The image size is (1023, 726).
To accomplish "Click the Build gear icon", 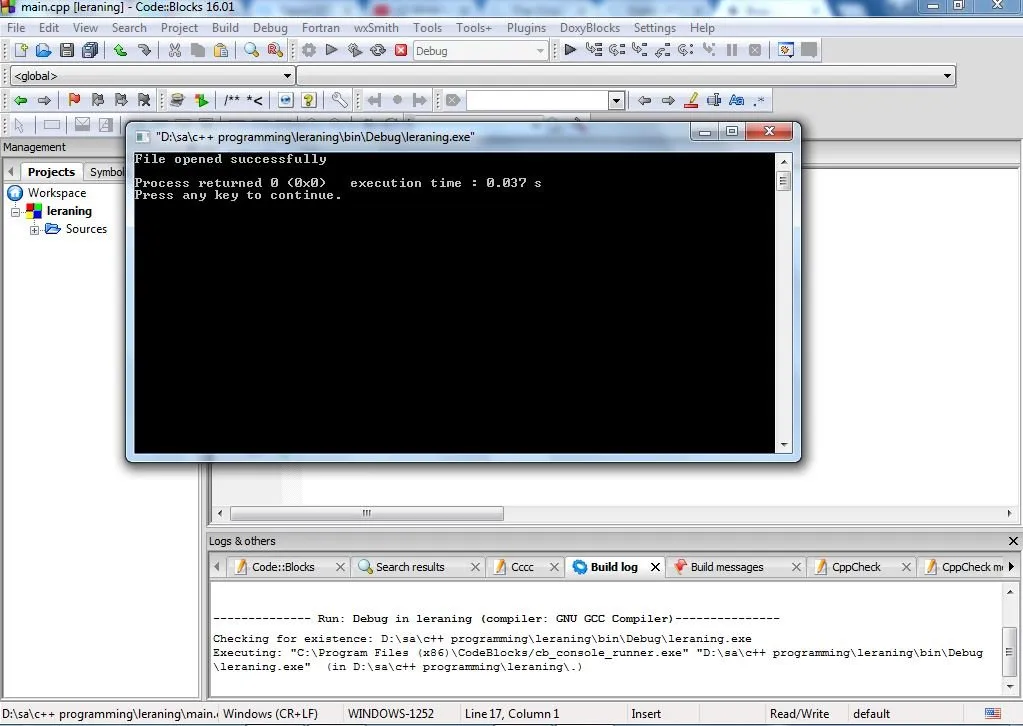I will [x=309, y=50].
